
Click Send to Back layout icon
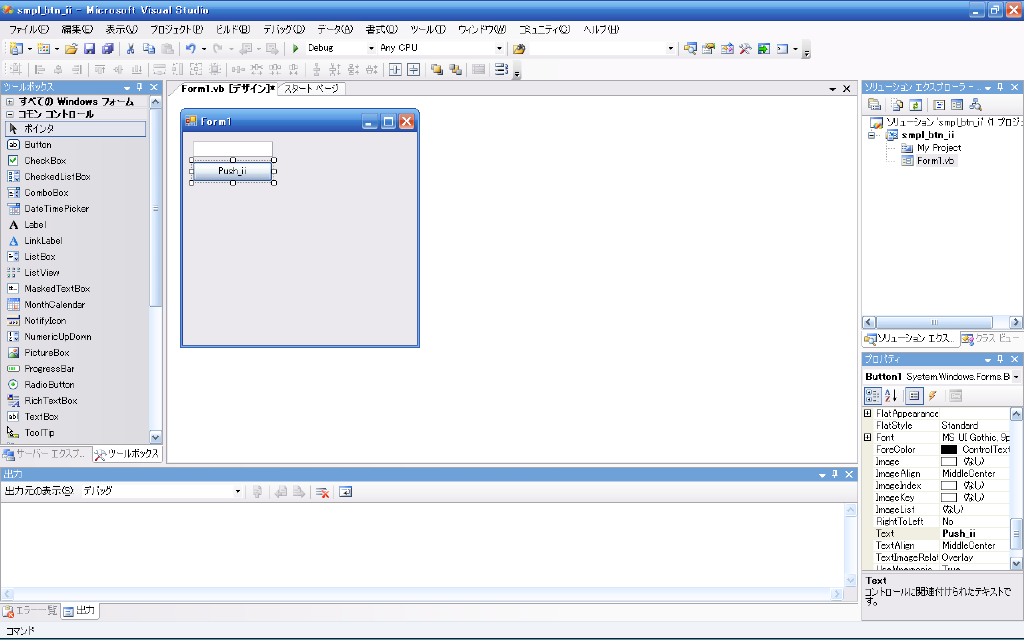[x=455, y=69]
